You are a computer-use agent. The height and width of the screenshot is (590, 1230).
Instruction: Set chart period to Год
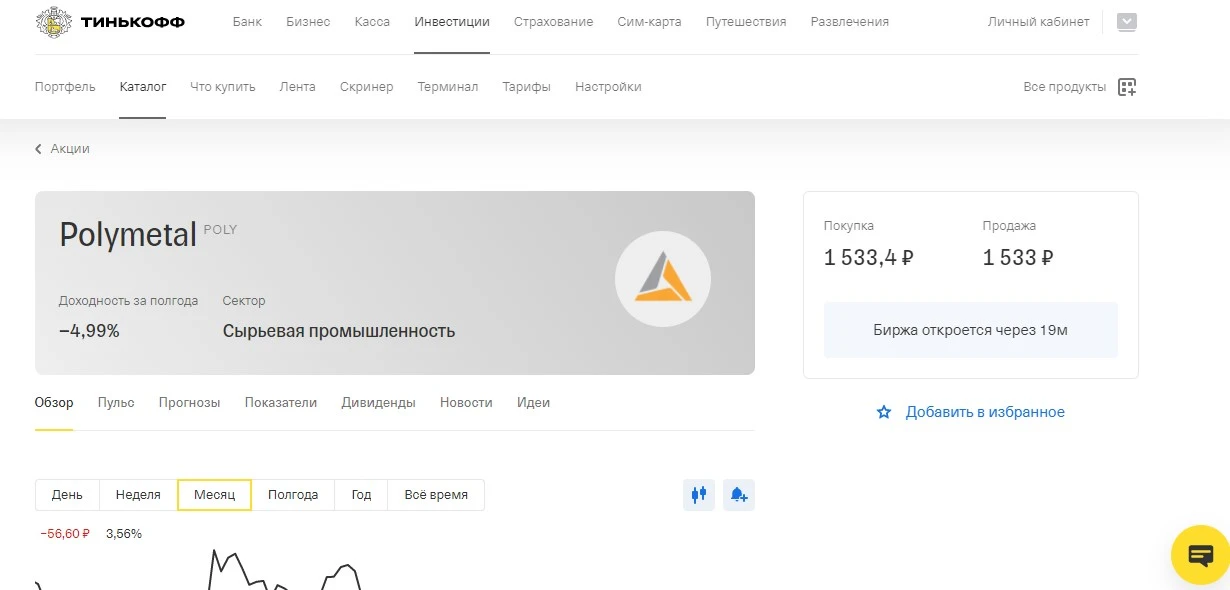point(361,495)
